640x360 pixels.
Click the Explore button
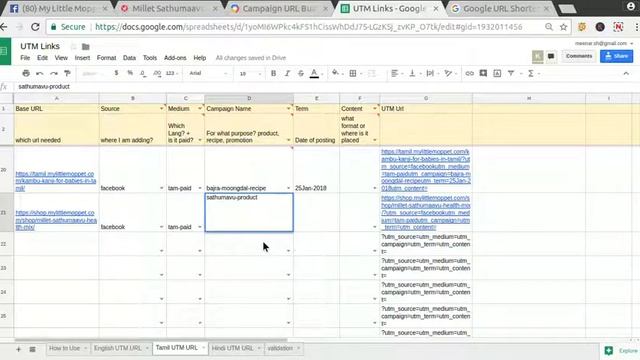click(x=621, y=351)
